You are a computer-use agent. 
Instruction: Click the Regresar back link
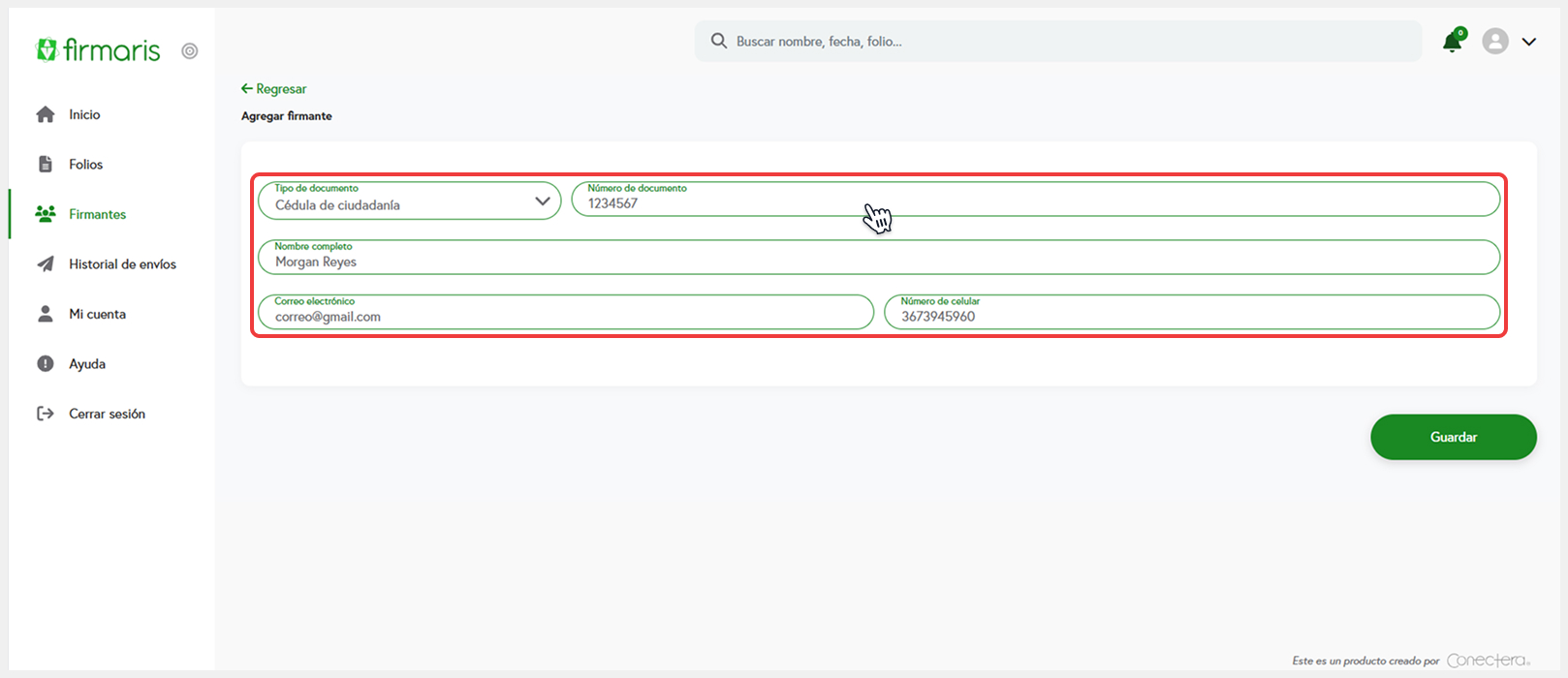coord(274,89)
